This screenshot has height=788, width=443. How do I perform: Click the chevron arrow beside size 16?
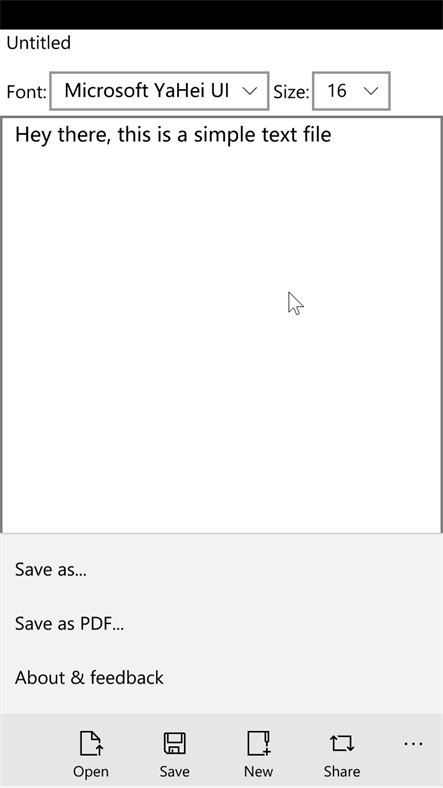pos(371,91)
